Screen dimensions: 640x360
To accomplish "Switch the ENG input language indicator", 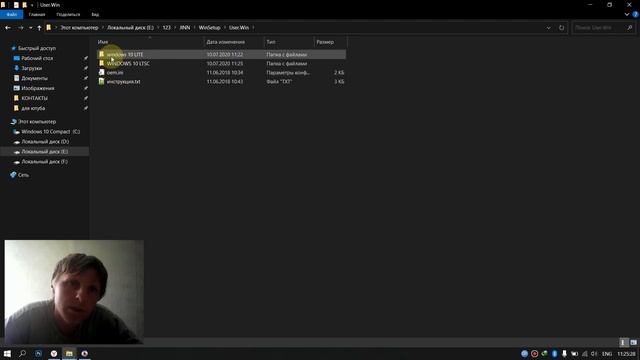I will click(x=607, y=353).
